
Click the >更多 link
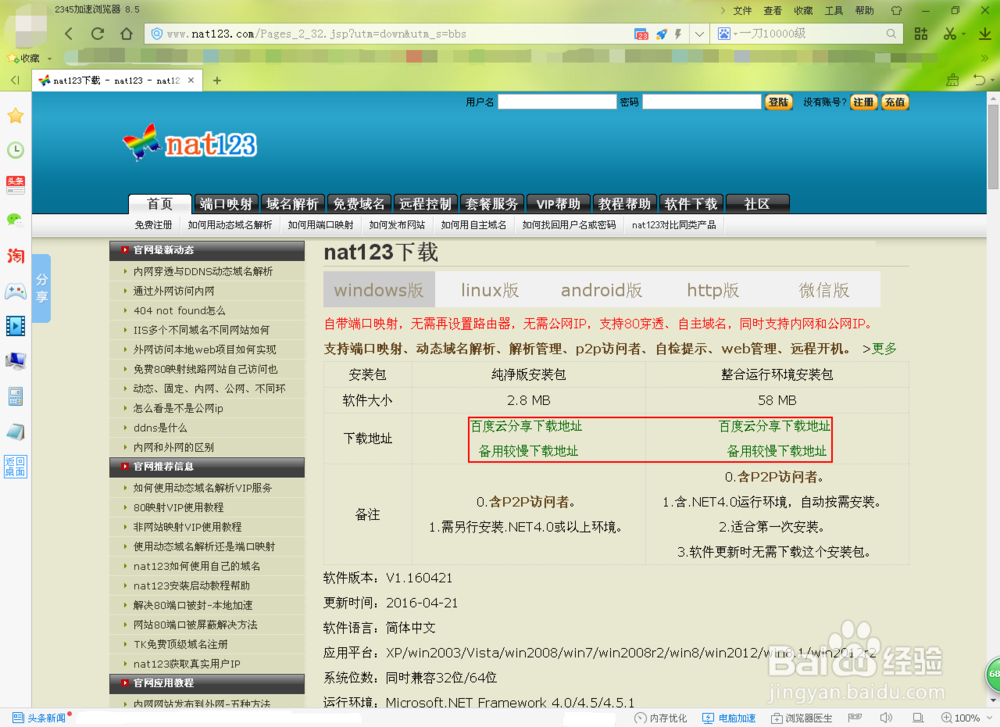click(879, 349)
